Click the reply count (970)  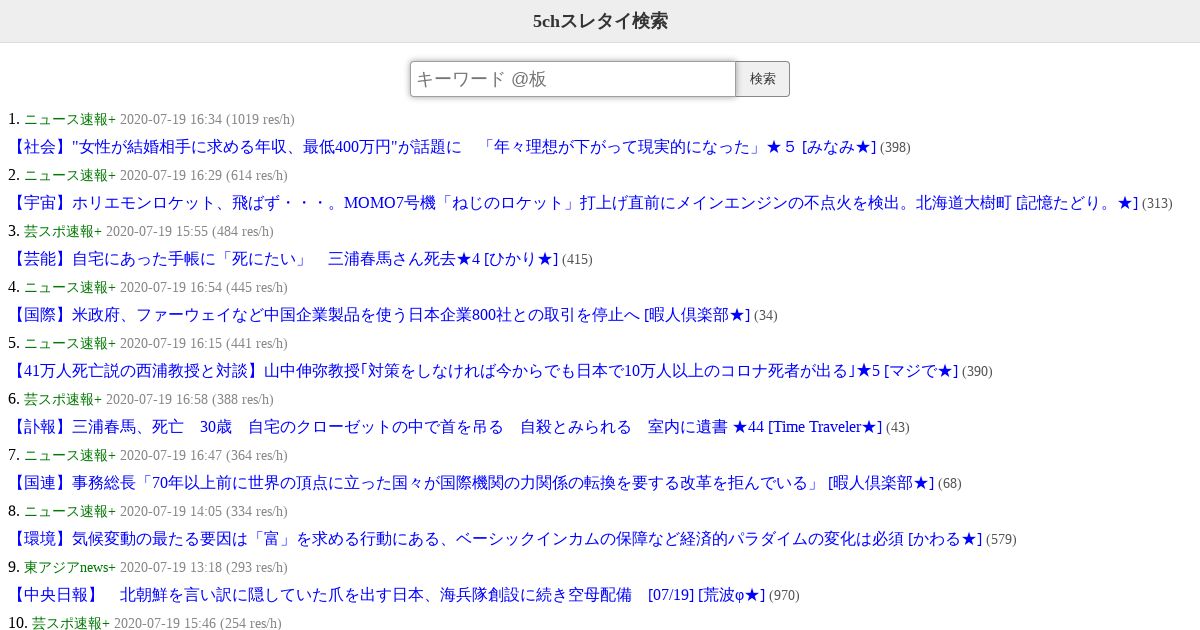[784, 596]
